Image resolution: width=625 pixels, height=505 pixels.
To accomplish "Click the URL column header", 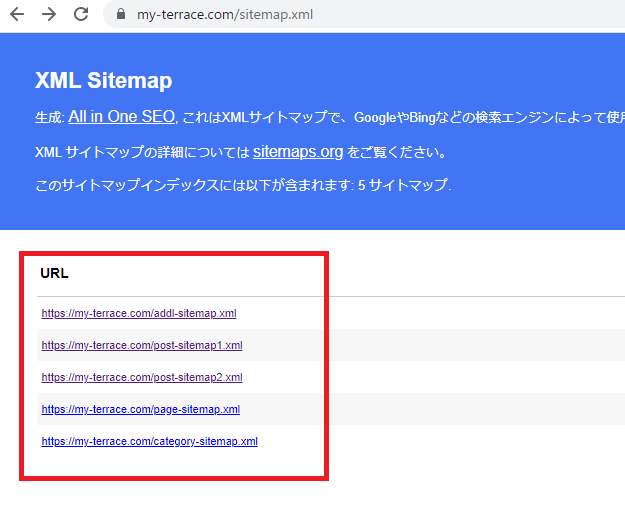I will click(54, 273).
